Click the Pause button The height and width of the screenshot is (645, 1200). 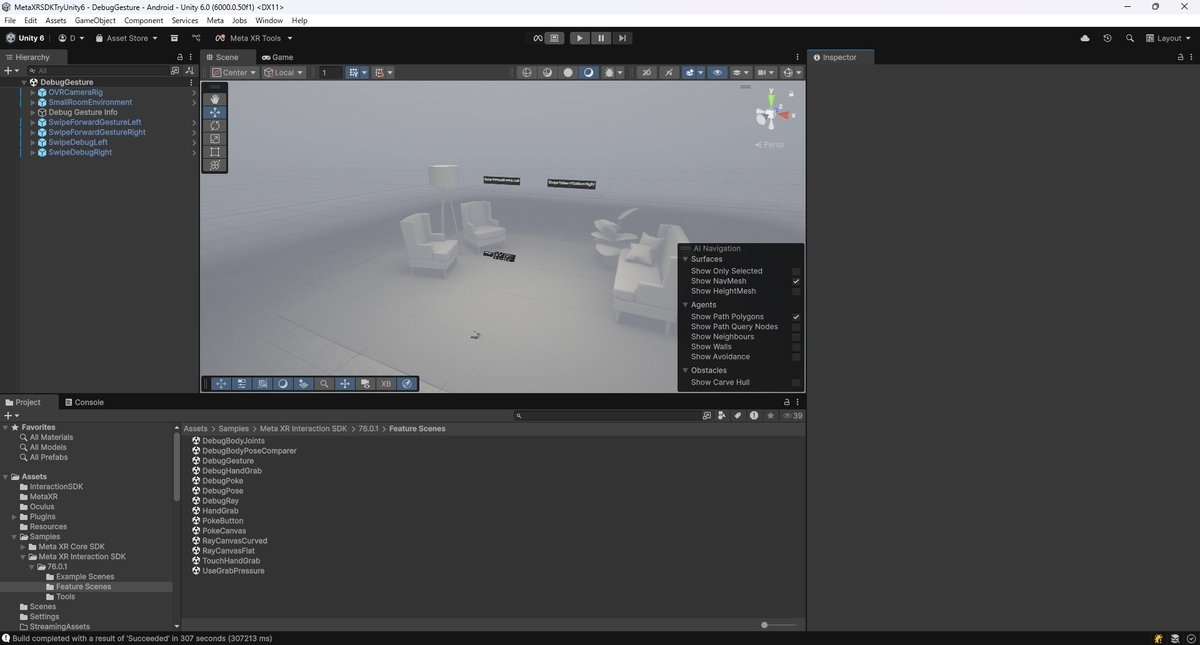tap(600, 38)
